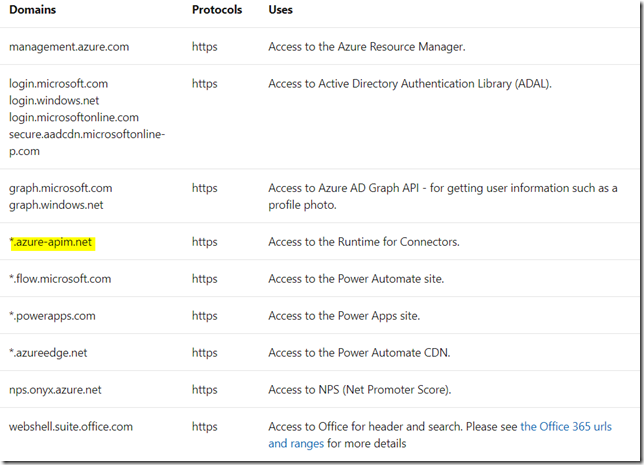Click highlighted *.azure-apim.net domain
This screenshot has height=465, width=644.
tap(52, 242)
